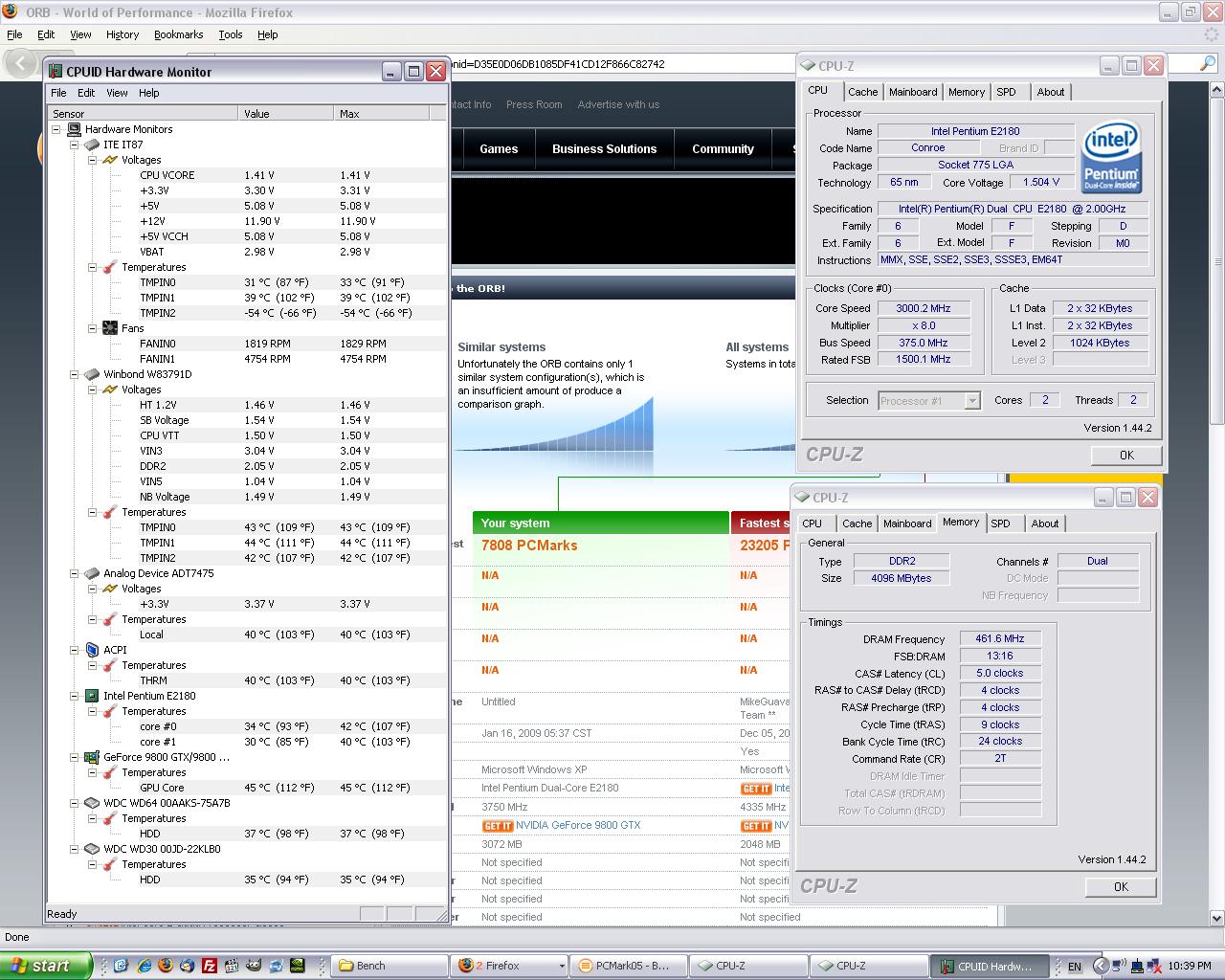The width and height of the screenshot is (1225, 980).
Task: Follow the Advertise with us link
Action: (x=618, y=104)
